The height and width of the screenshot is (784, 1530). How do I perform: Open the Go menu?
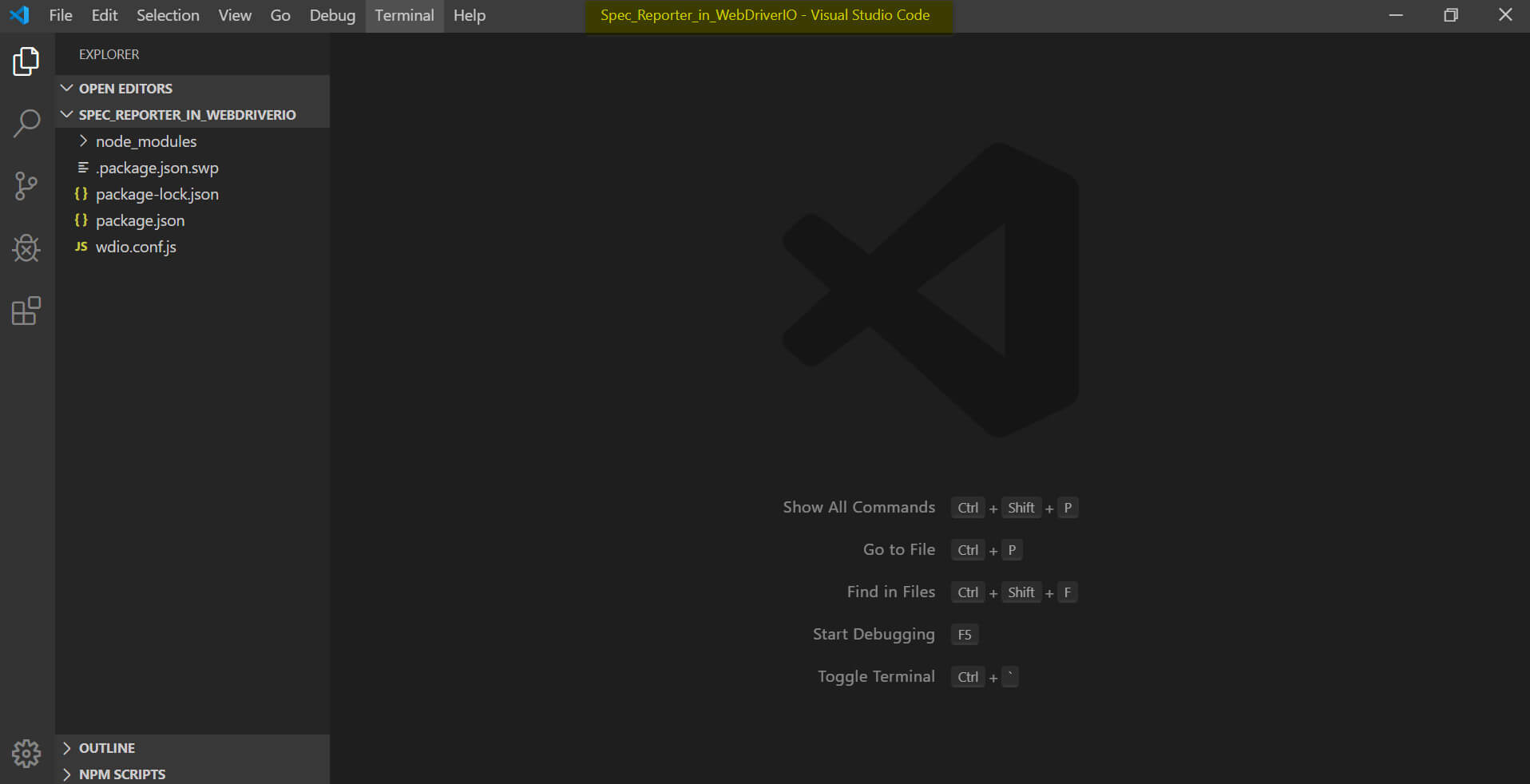pyautogui.click(x=280, y=15)
